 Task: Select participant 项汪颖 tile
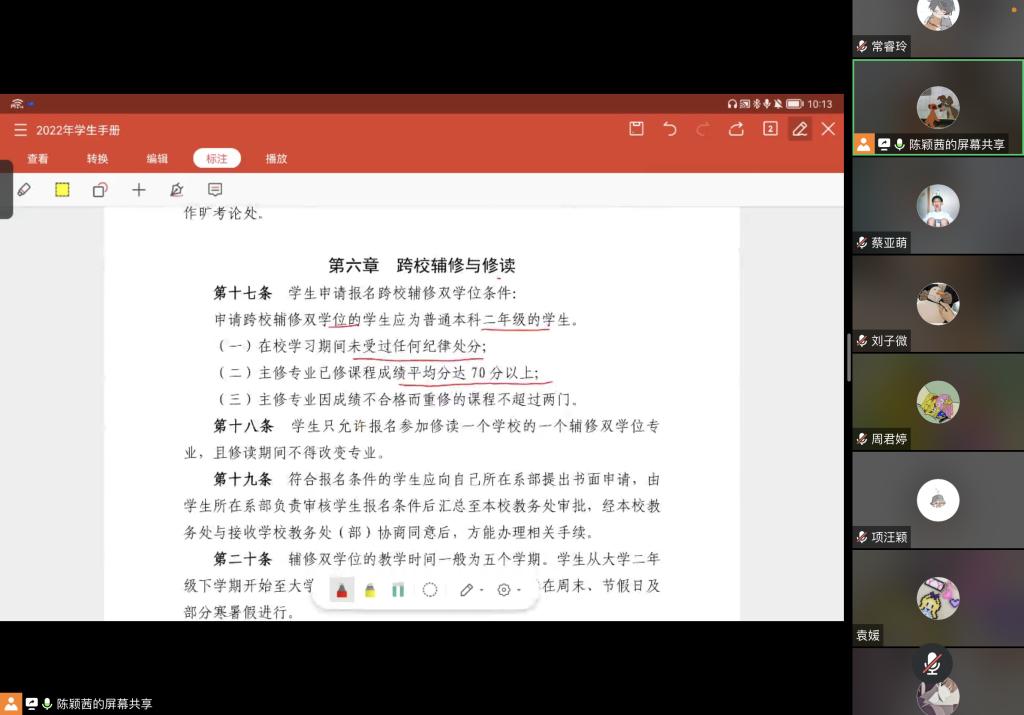(x=938, y=500)
